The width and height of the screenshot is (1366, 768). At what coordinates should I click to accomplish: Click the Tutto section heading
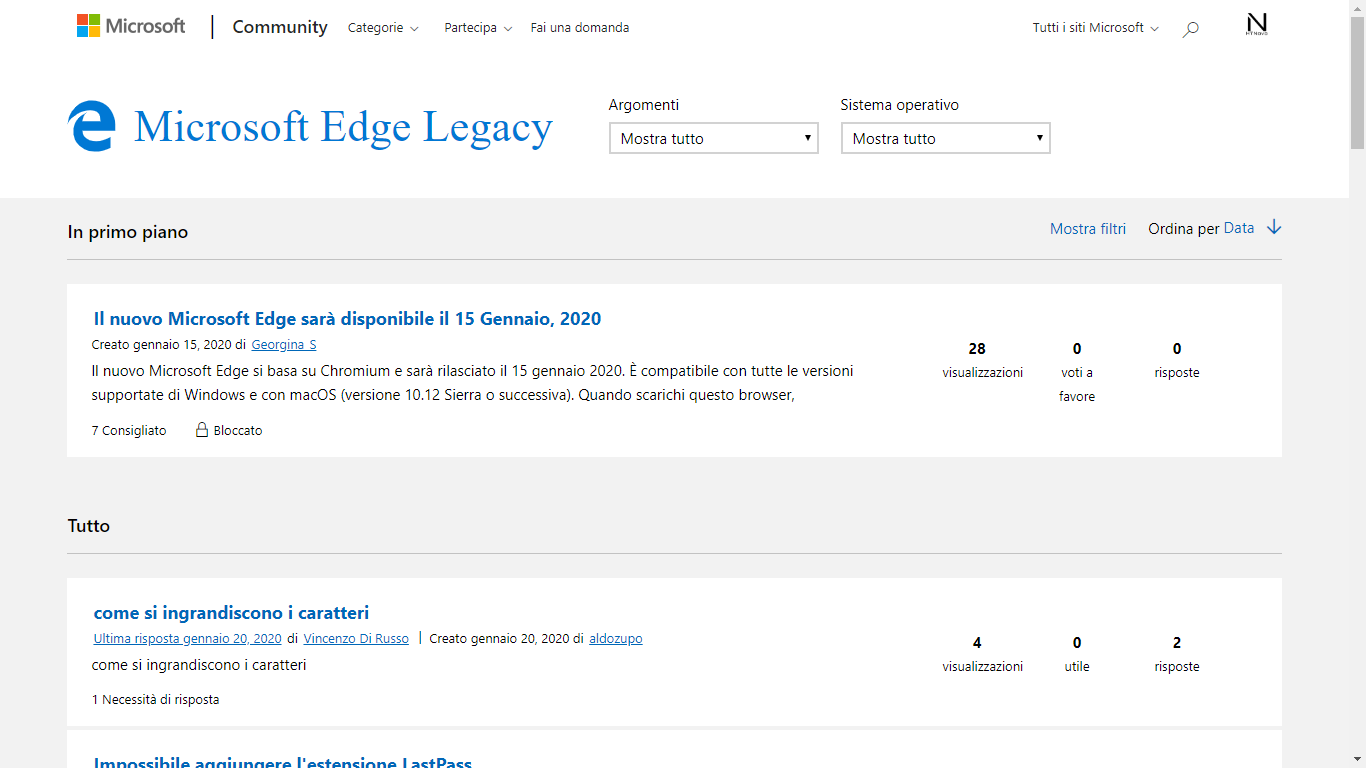coord(89,526)
